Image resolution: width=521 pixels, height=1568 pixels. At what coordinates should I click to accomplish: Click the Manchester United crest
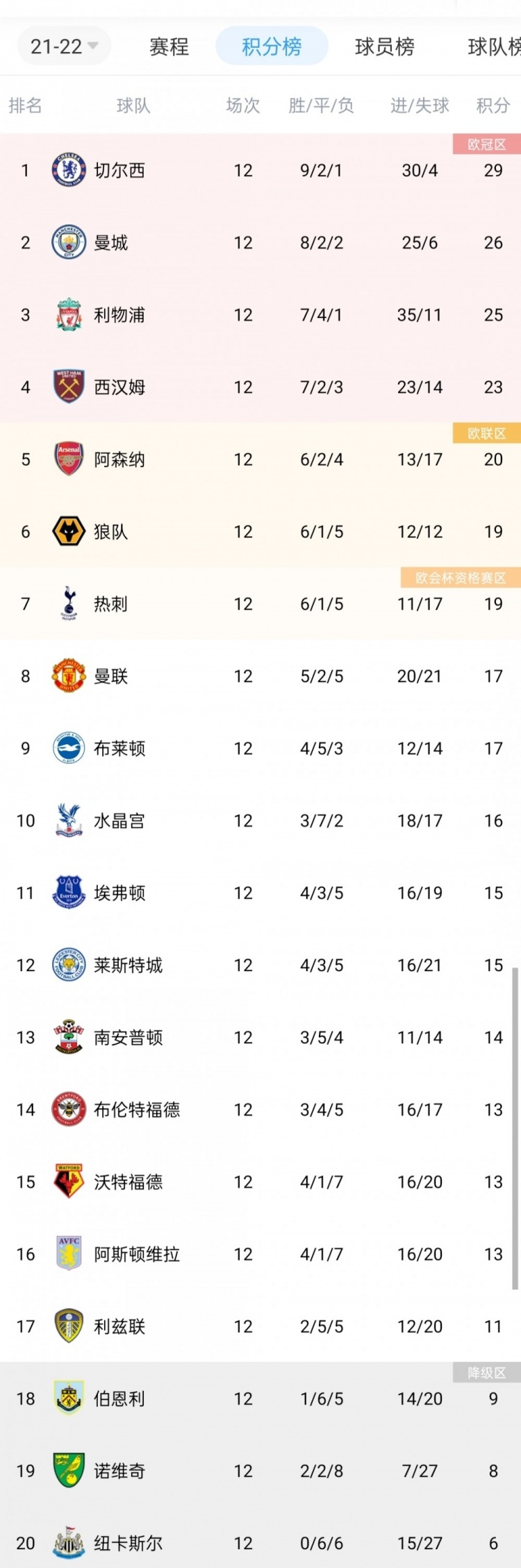[x=69, y=676]
